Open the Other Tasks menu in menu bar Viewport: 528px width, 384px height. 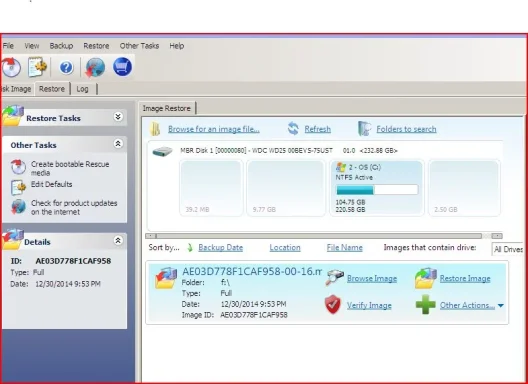pos(139,46)
